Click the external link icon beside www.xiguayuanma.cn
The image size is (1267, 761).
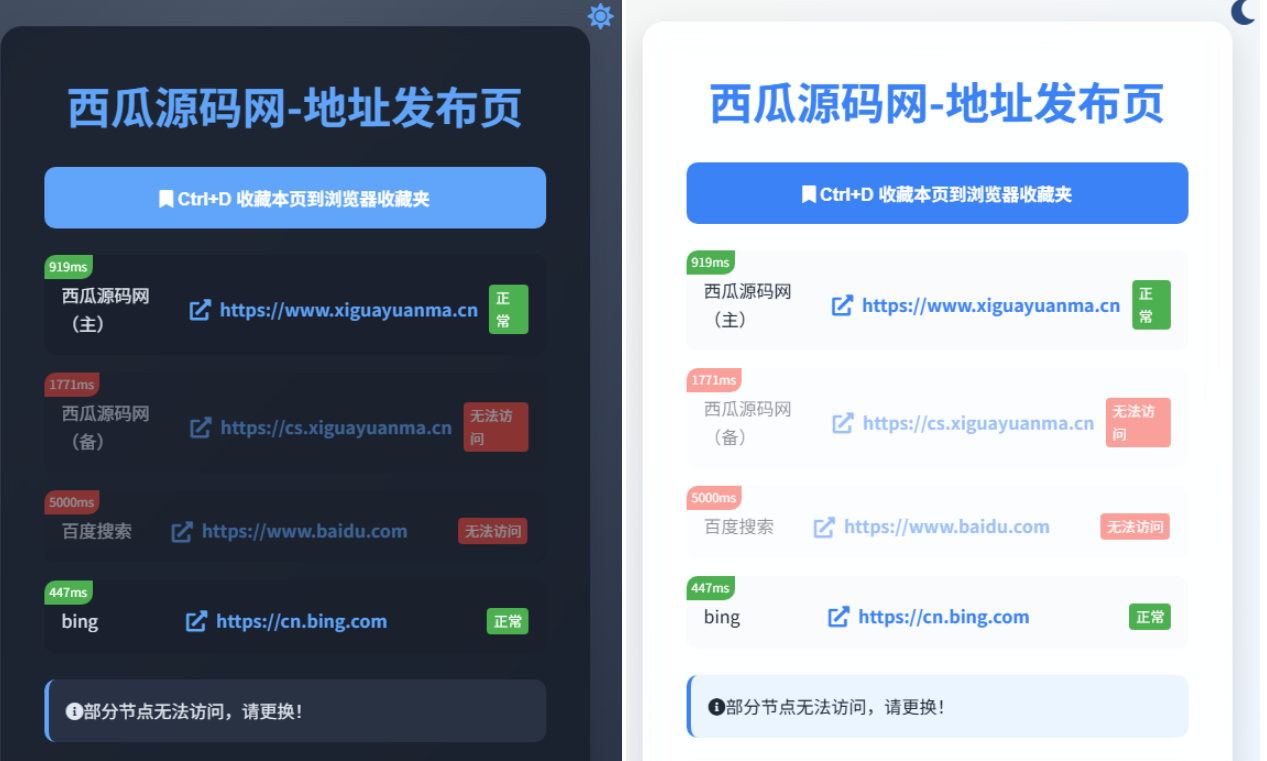(x=199, y=310)
